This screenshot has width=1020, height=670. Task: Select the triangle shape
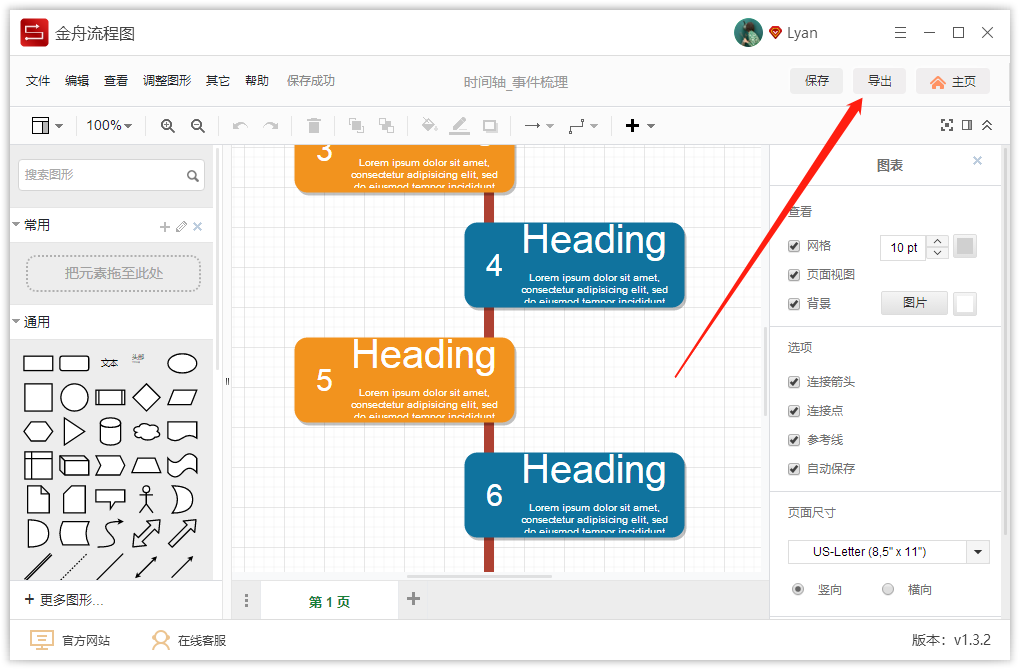[74, 431]
